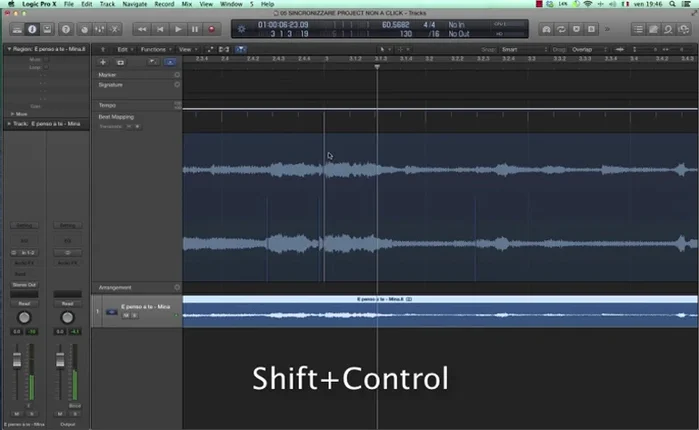
Task: Click the track 1 audio icon
Action: 111,312
